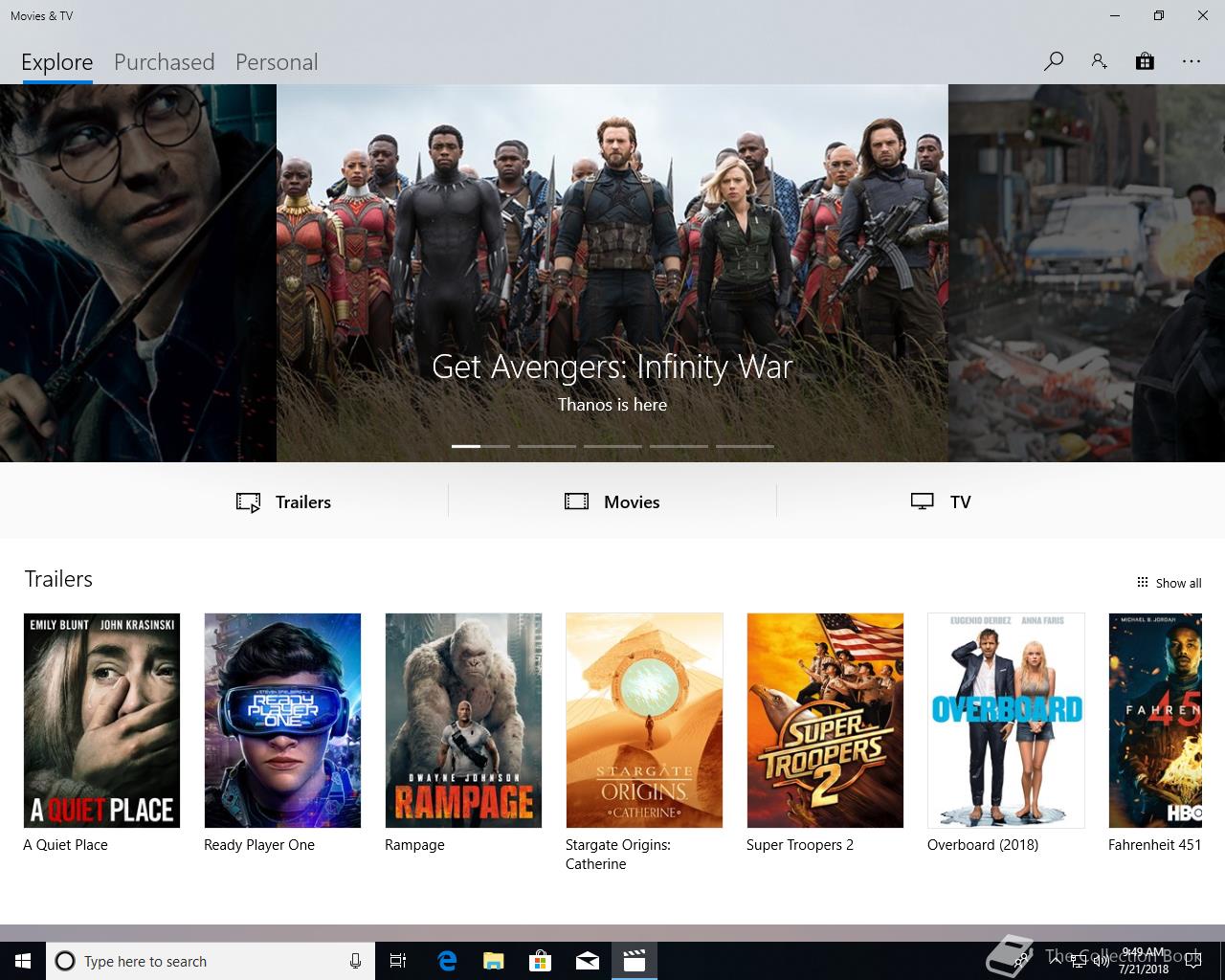Viewport: 1225px width, 980px height.
Task: Click the 'Overboard (2018)' title text
Action: tap(983, 845)
